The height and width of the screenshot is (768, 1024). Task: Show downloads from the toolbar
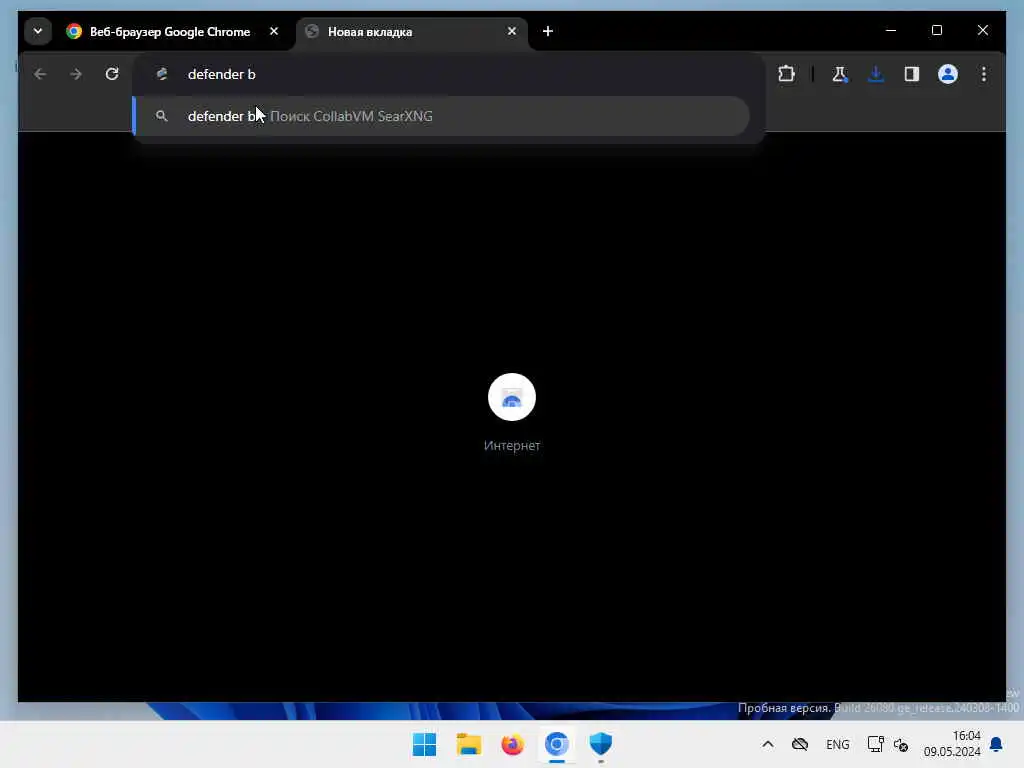tap(876, 74)
